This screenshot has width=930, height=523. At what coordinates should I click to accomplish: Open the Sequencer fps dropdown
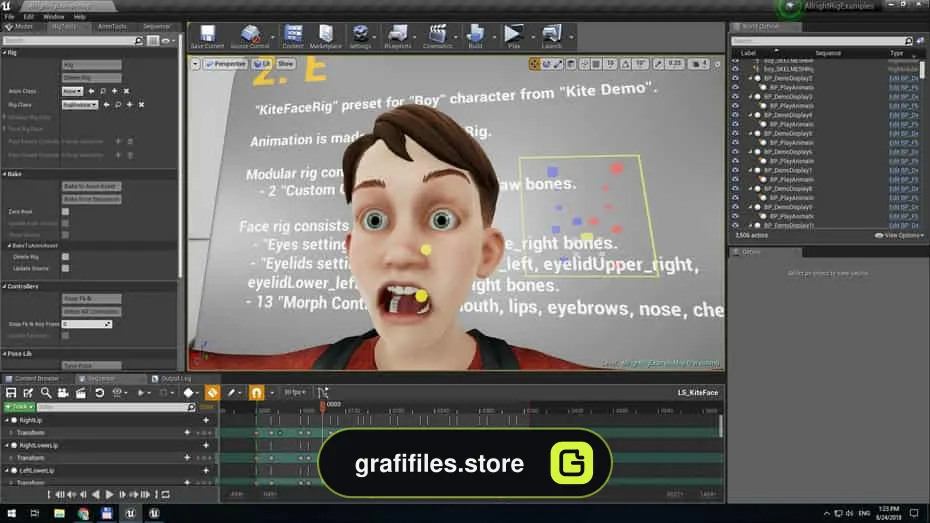click(295, 393)
